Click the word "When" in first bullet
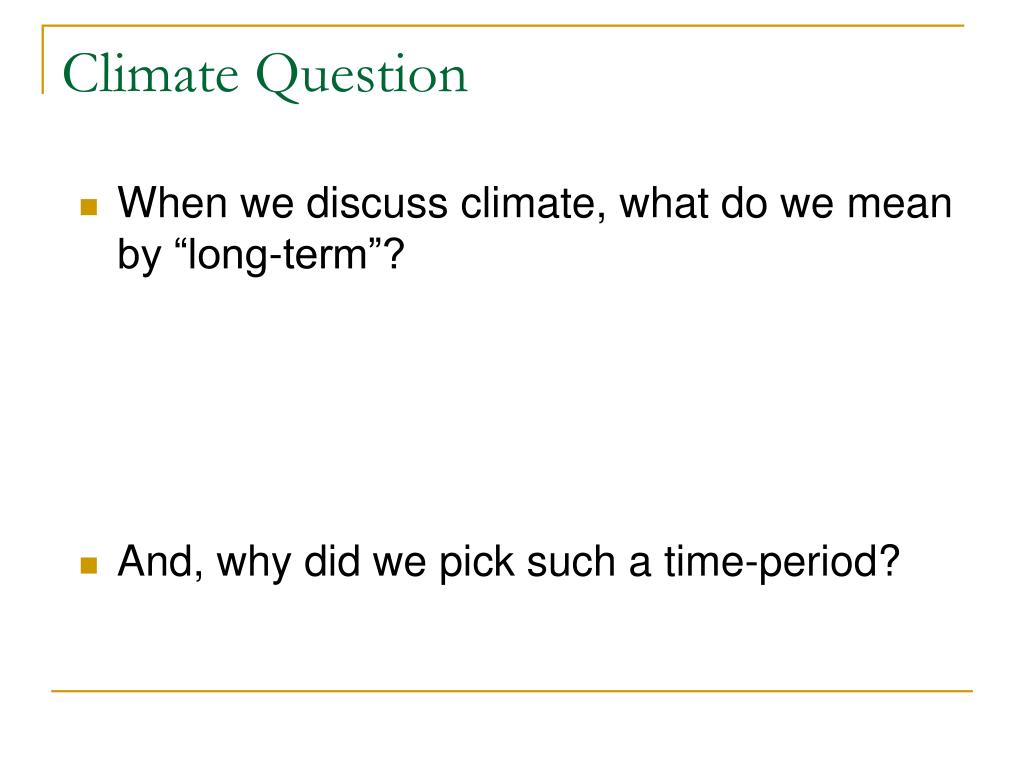 [x=173, y=202]
